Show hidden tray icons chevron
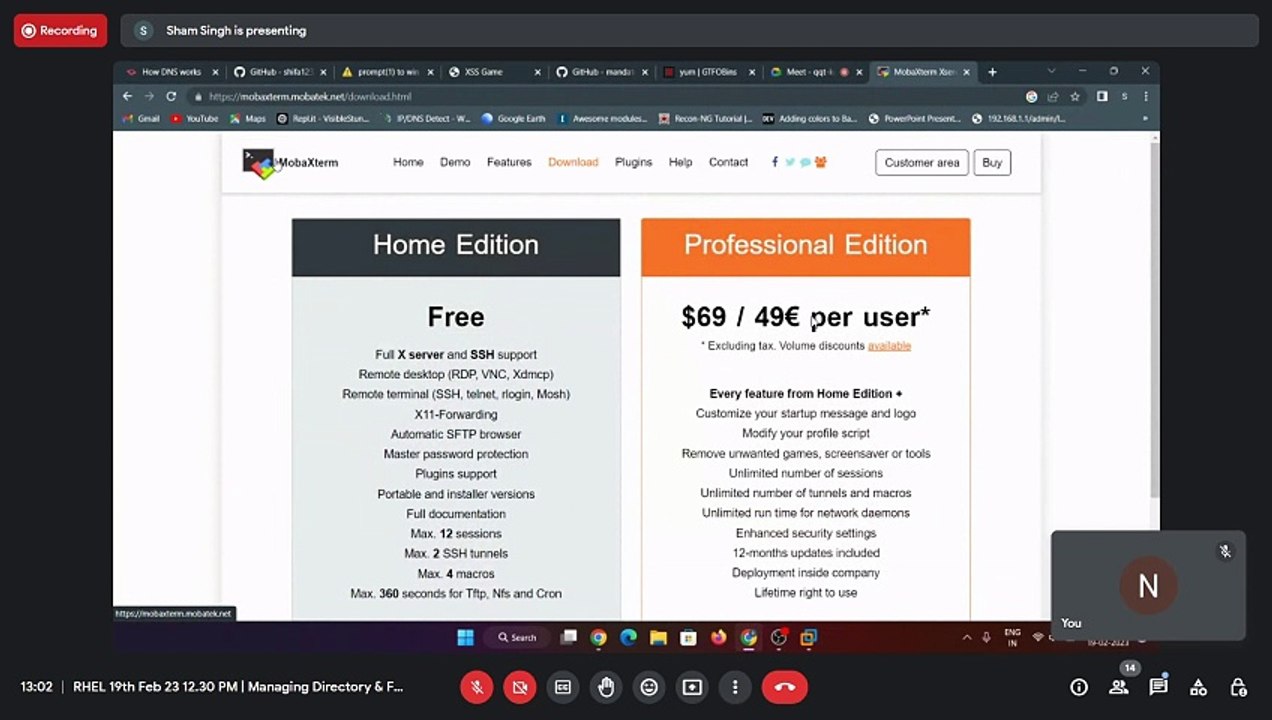This screenshot has height=720, width=1272. pyautogui.click(x=967, y=637)
